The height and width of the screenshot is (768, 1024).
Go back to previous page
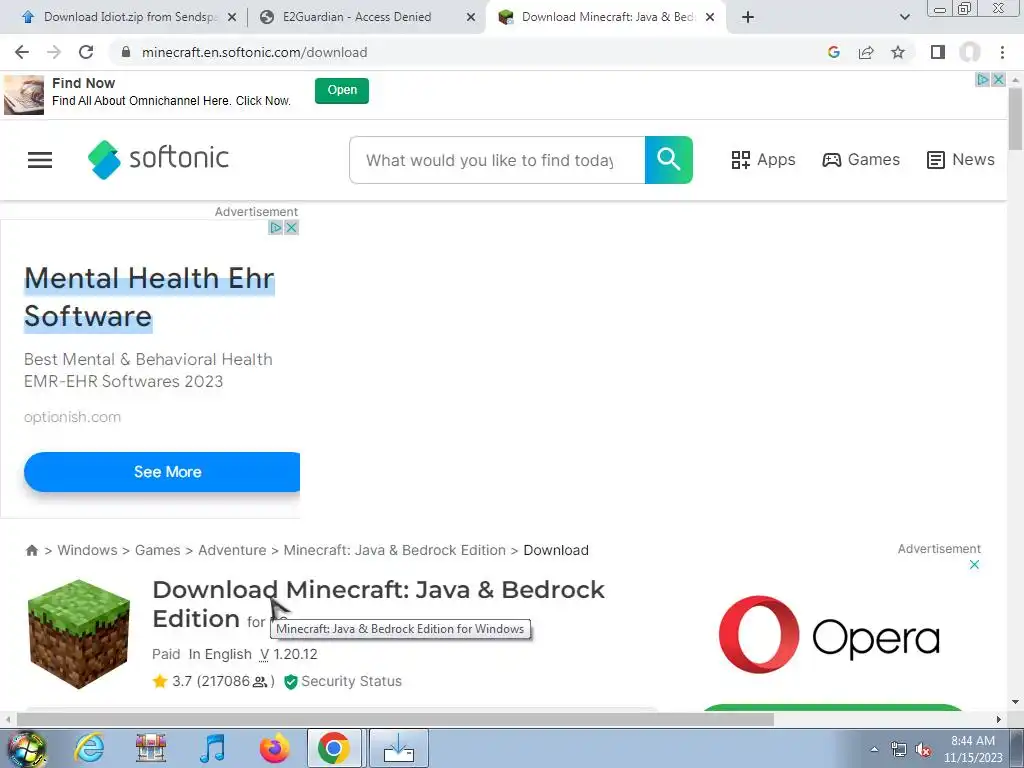point(22,52)
